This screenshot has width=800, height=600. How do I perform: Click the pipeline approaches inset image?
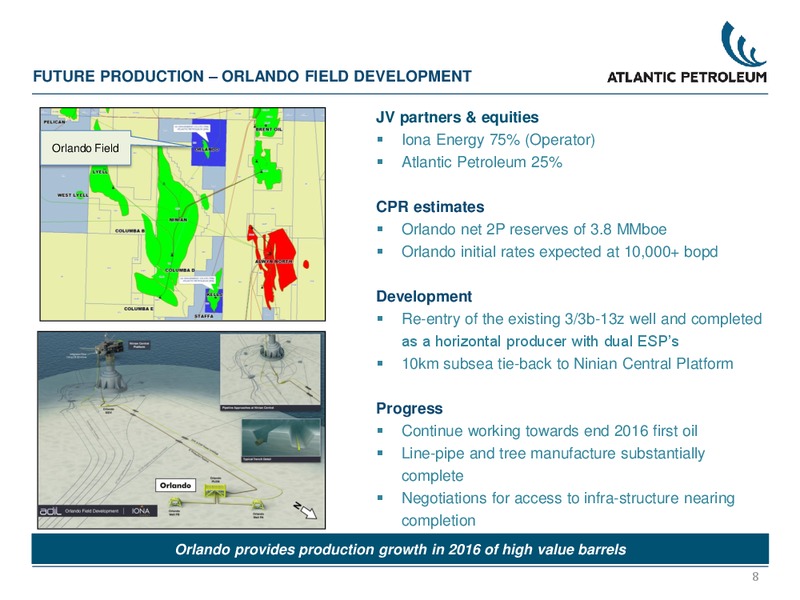(x=270, y=372)
